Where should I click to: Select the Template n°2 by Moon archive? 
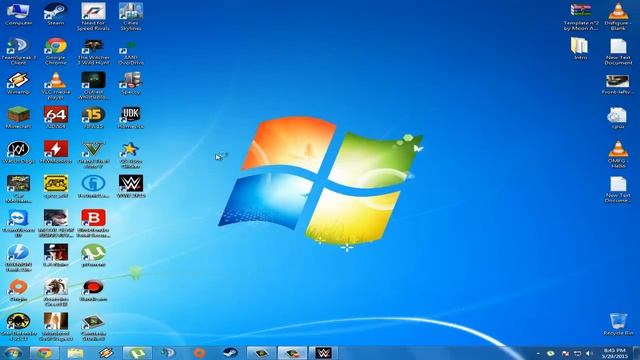pyautogui.click(x=581, y=17)
